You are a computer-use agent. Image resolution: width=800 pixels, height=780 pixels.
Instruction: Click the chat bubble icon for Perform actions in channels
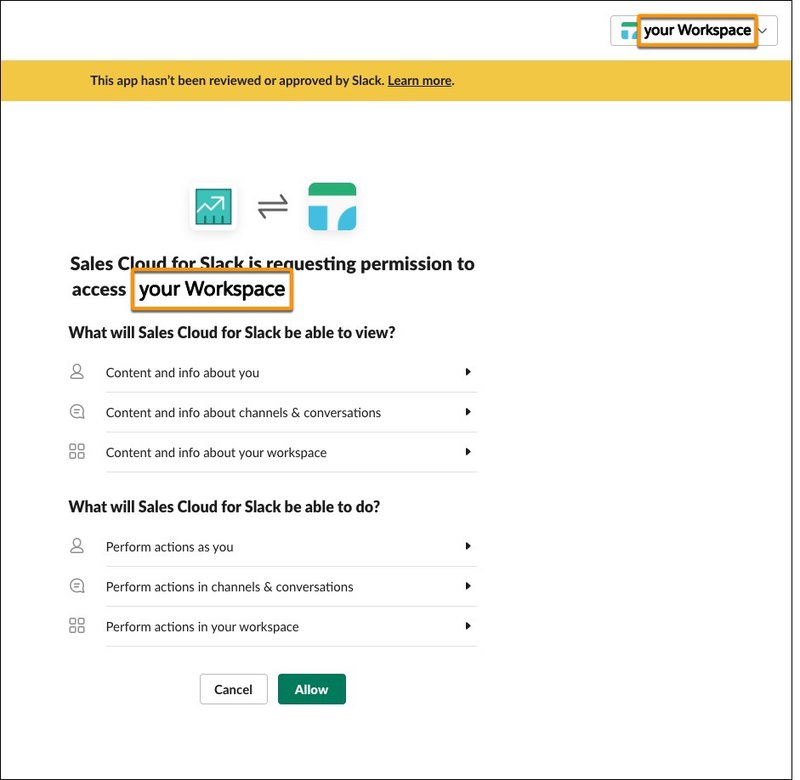click(77, 586)
